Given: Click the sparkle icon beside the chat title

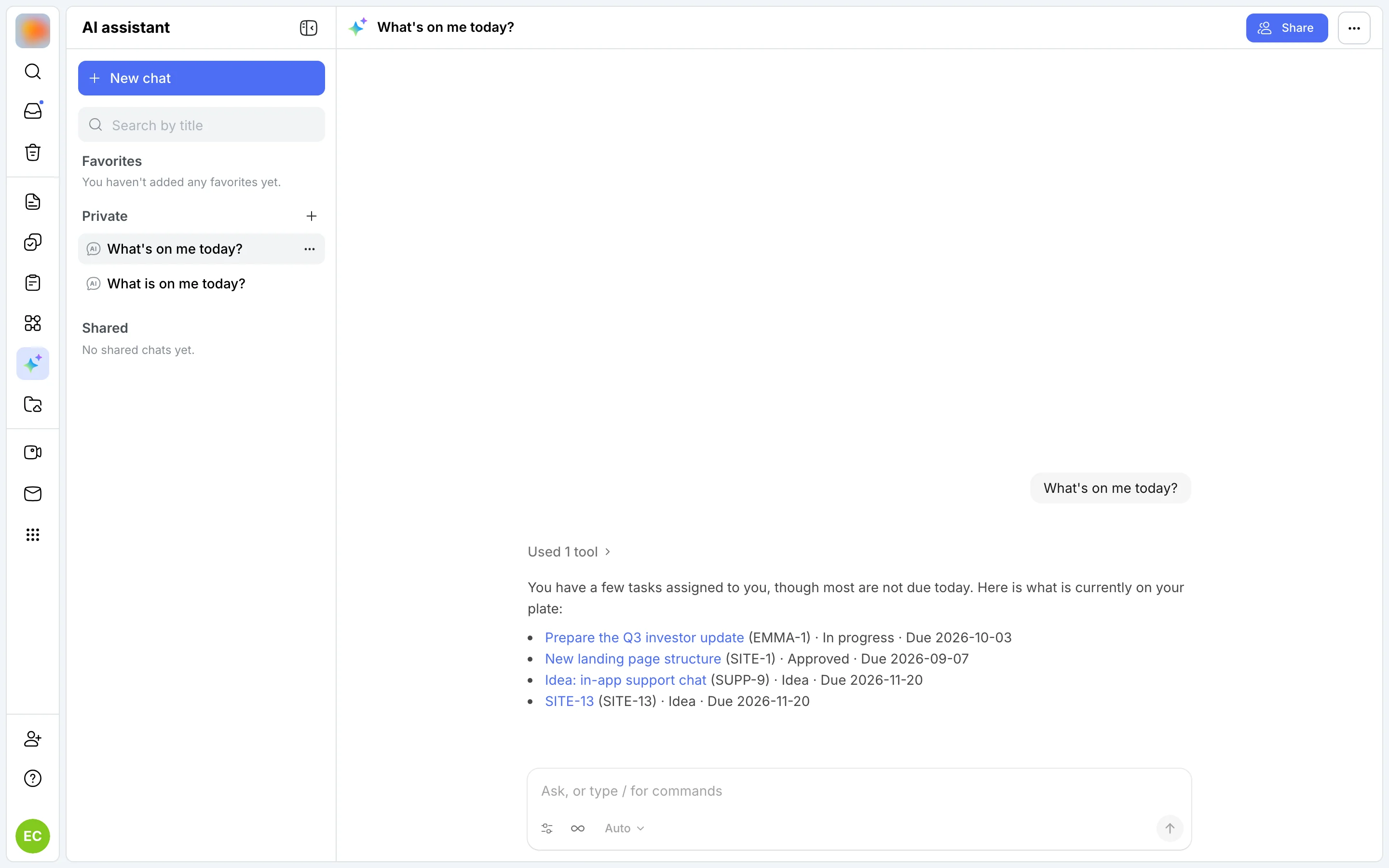Looking at the screenshot, I should [x=357, y=27].
